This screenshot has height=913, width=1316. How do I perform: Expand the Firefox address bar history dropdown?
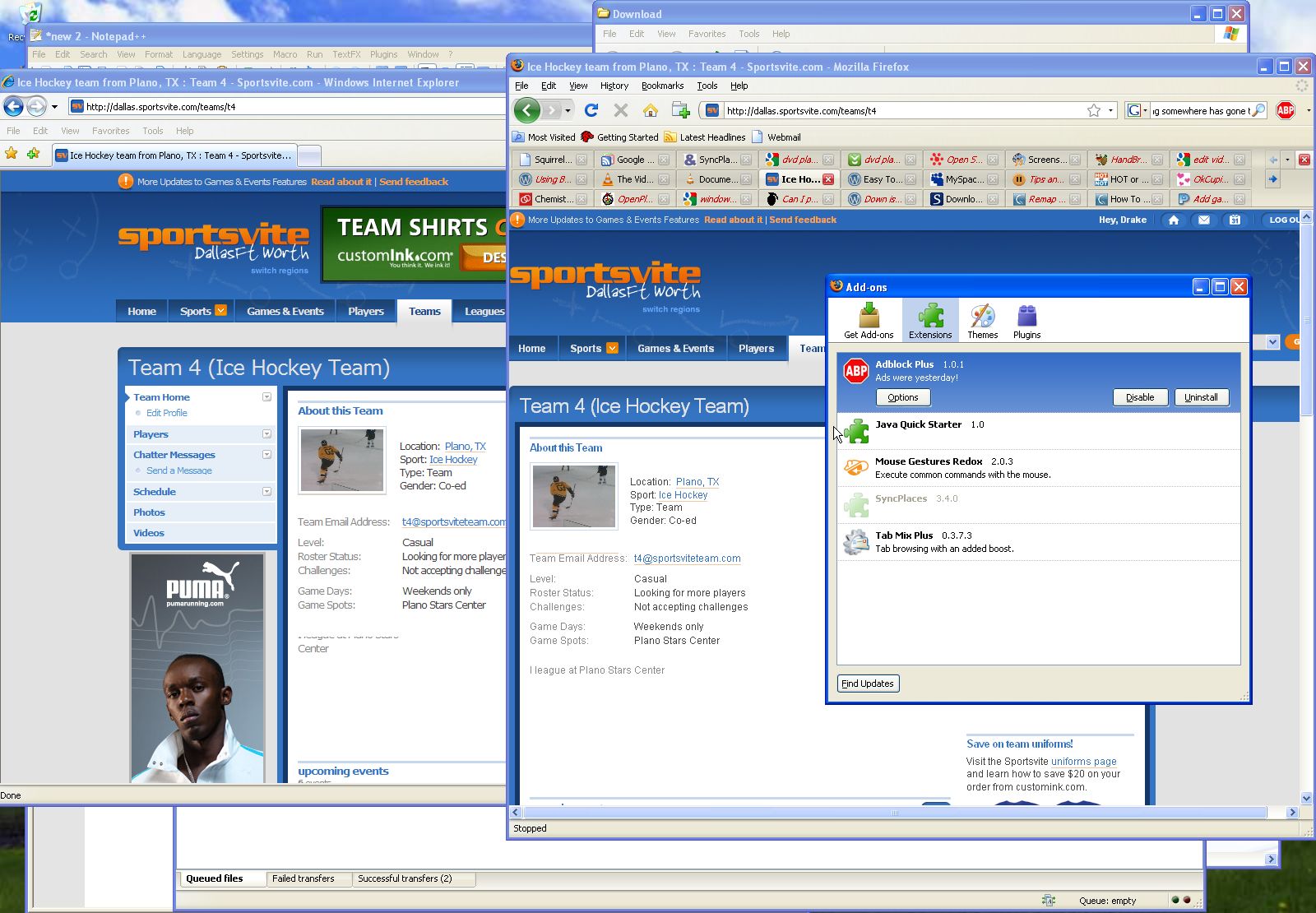(x=1110, y=110)
